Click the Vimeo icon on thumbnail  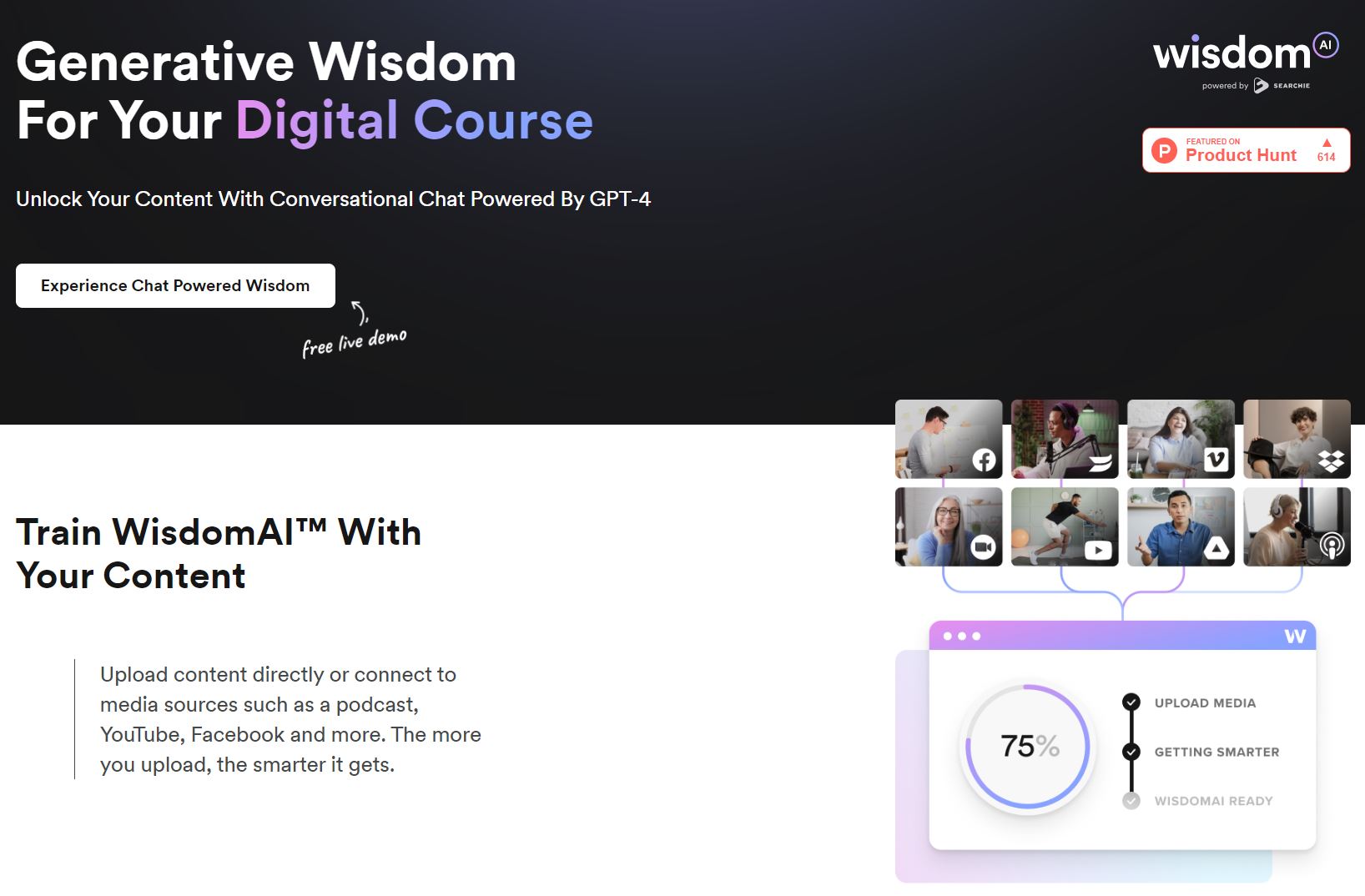[1216, 460]
